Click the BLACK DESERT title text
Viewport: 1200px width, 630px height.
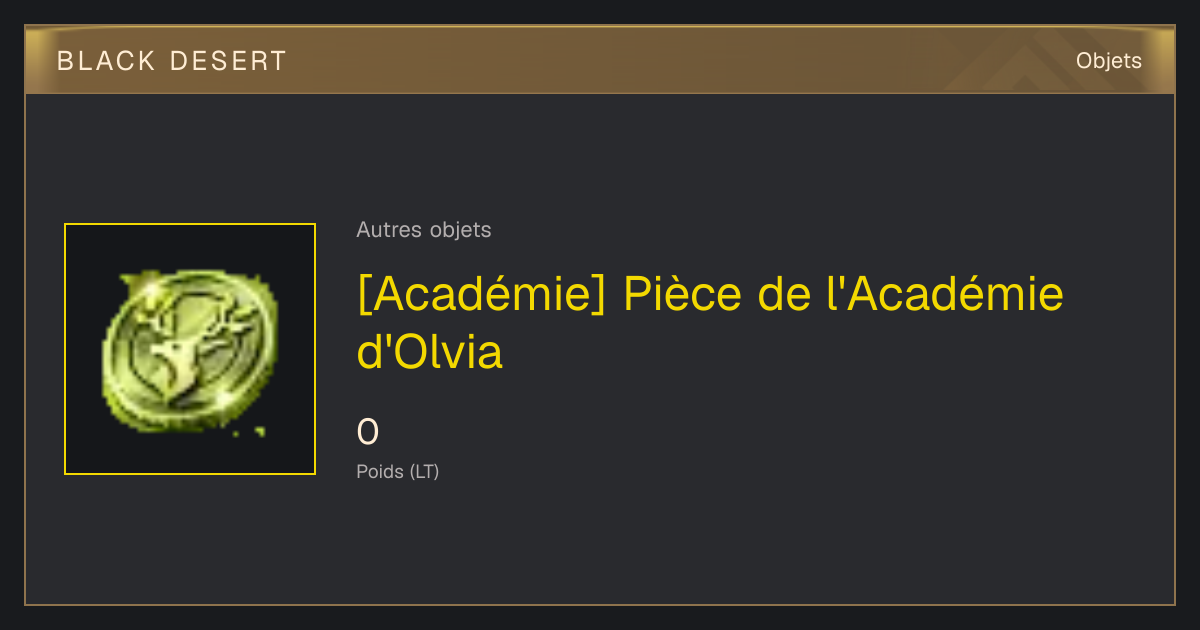point(172,61)
